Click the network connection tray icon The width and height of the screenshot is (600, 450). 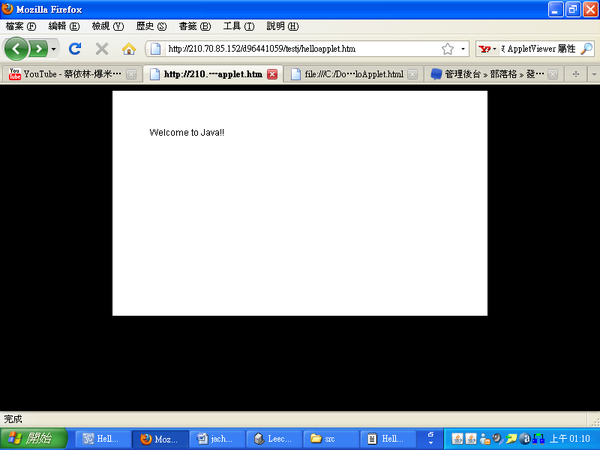(538, 439)
